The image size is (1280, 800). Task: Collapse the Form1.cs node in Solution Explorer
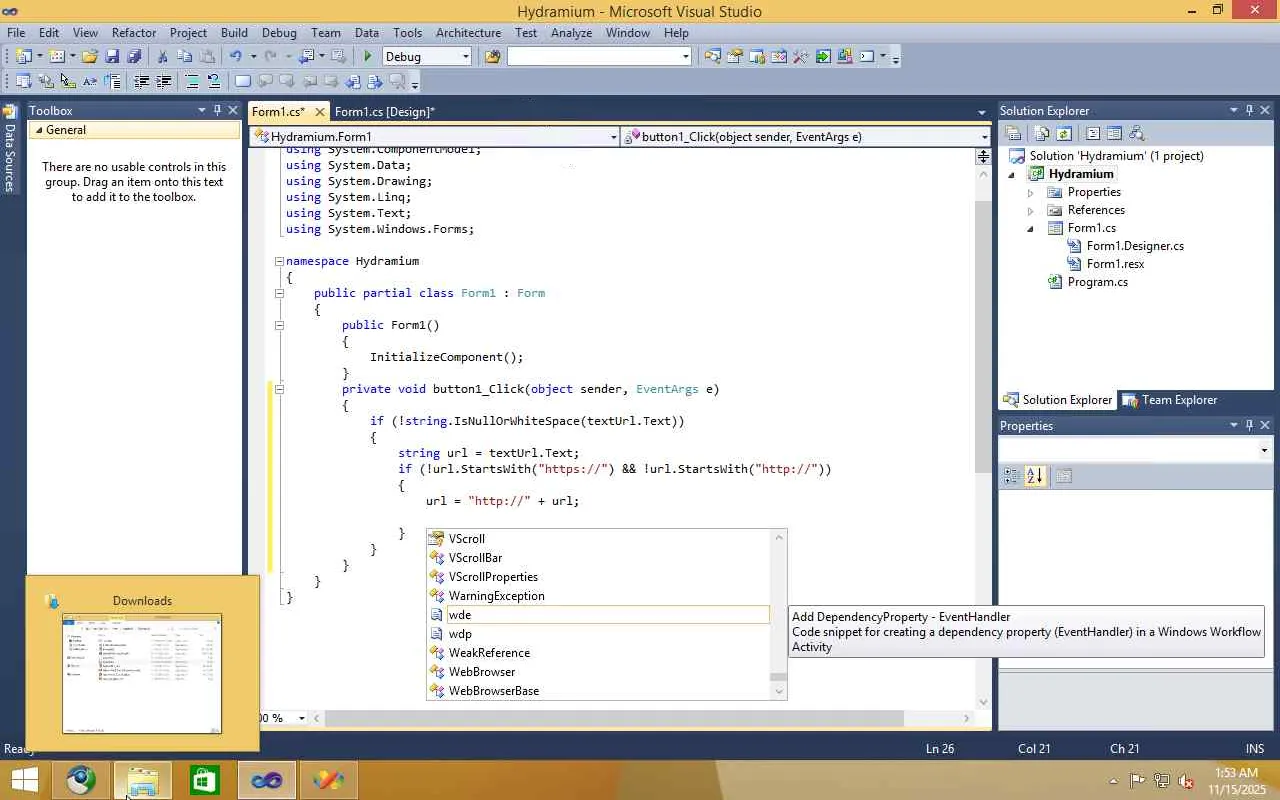coord(1030,228)
